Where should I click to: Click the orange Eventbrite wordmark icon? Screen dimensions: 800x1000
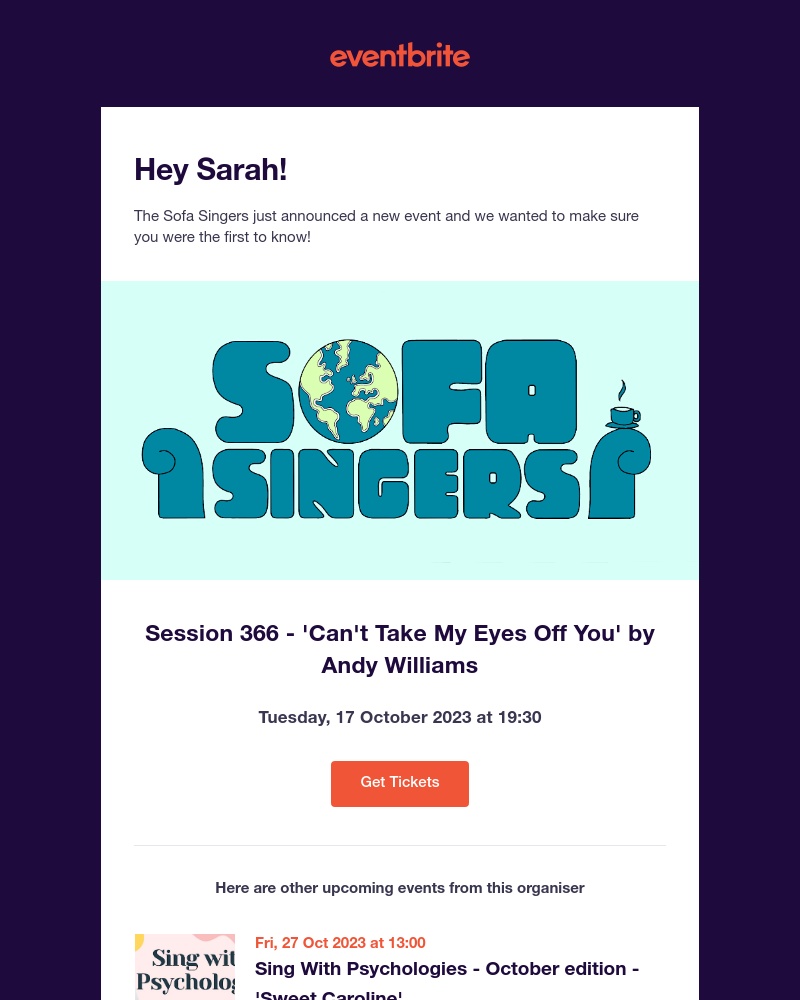point(400,55)
